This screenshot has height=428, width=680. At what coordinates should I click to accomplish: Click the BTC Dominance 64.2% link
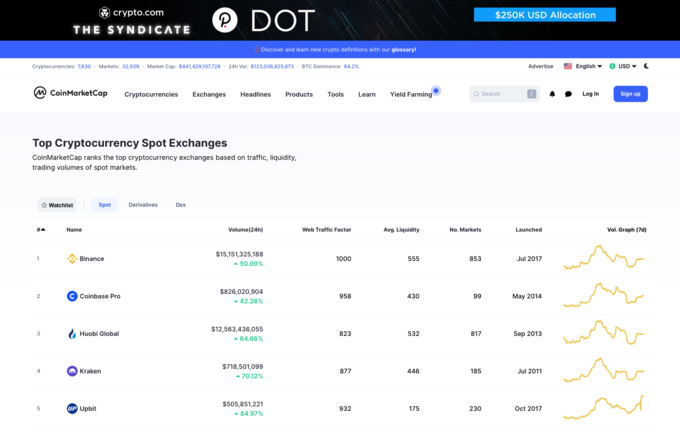351,66
